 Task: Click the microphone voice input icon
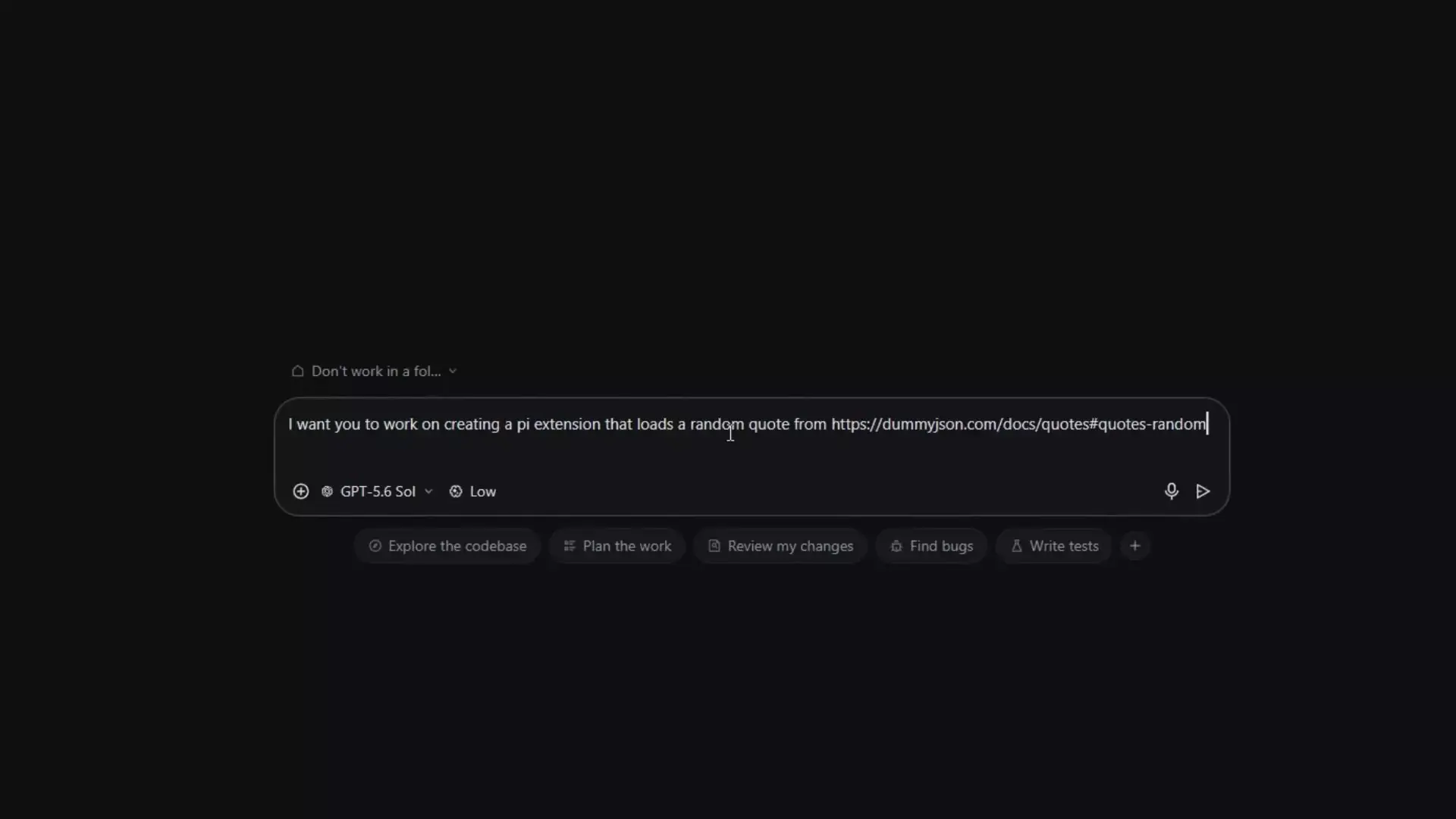[x=1171, y=491]
